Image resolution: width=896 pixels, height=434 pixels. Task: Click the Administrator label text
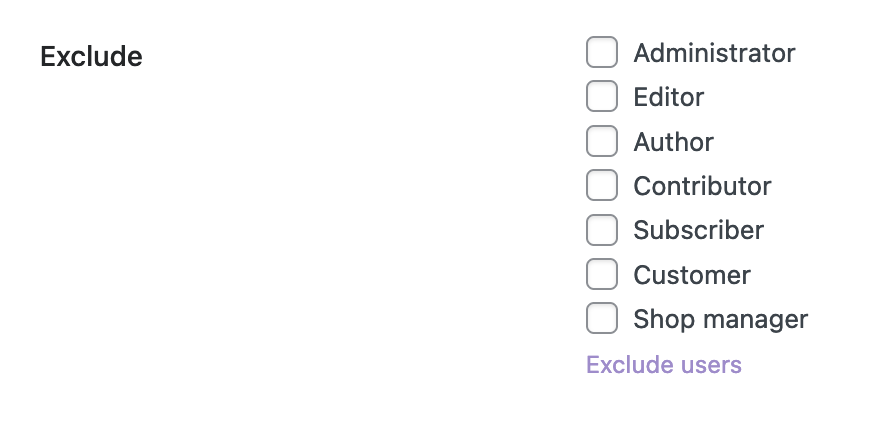coord(714,53)
